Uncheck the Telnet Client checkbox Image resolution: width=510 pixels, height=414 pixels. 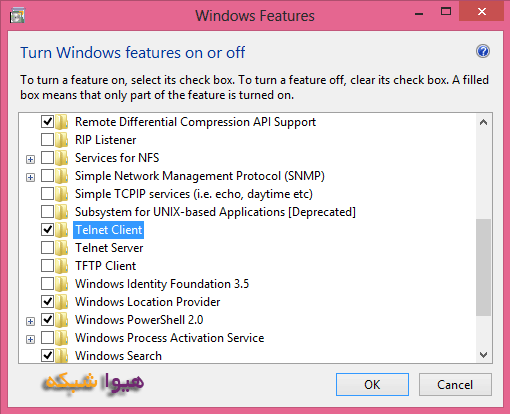coord(47,229)
